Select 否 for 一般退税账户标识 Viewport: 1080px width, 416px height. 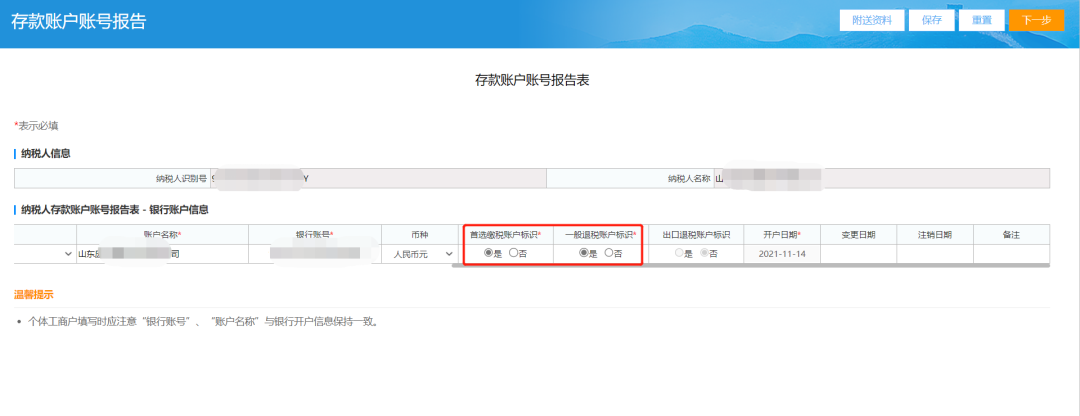(608, 253)
